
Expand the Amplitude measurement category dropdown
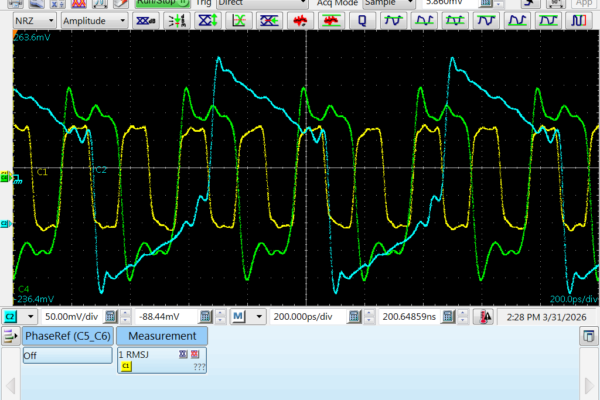(x=93, y=20)
